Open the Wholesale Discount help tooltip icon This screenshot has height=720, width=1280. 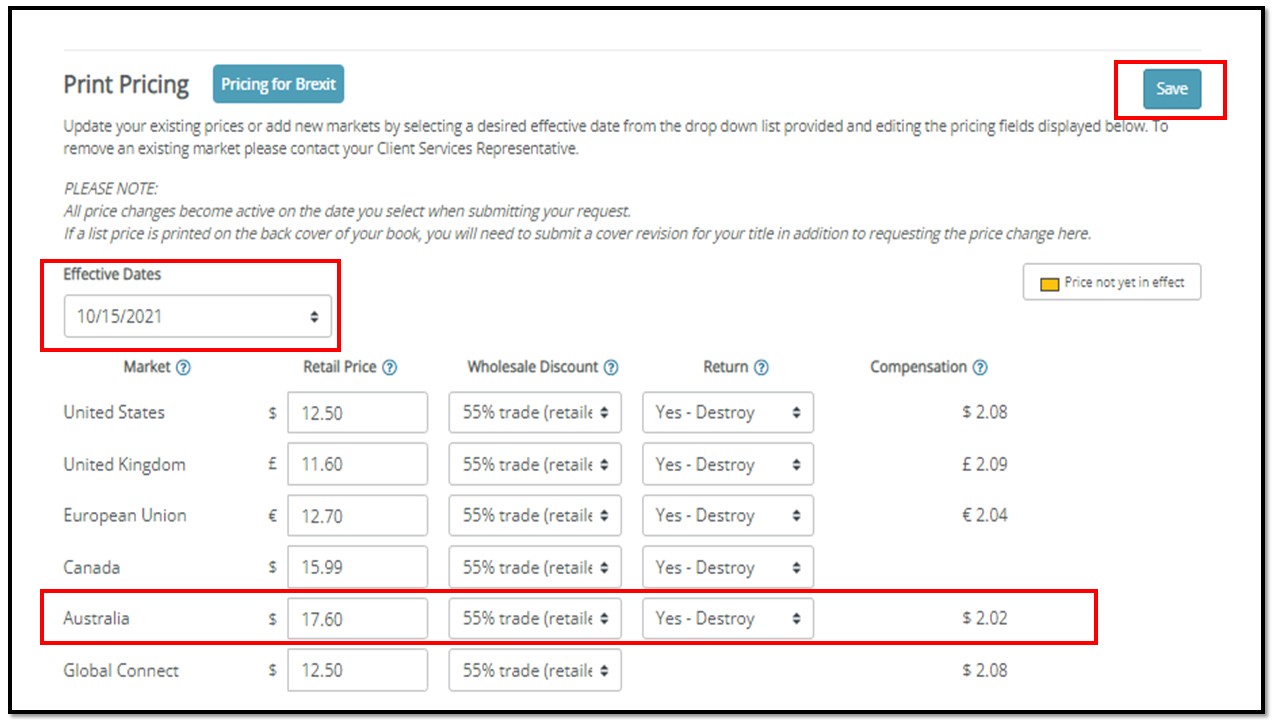pos(611,368)
